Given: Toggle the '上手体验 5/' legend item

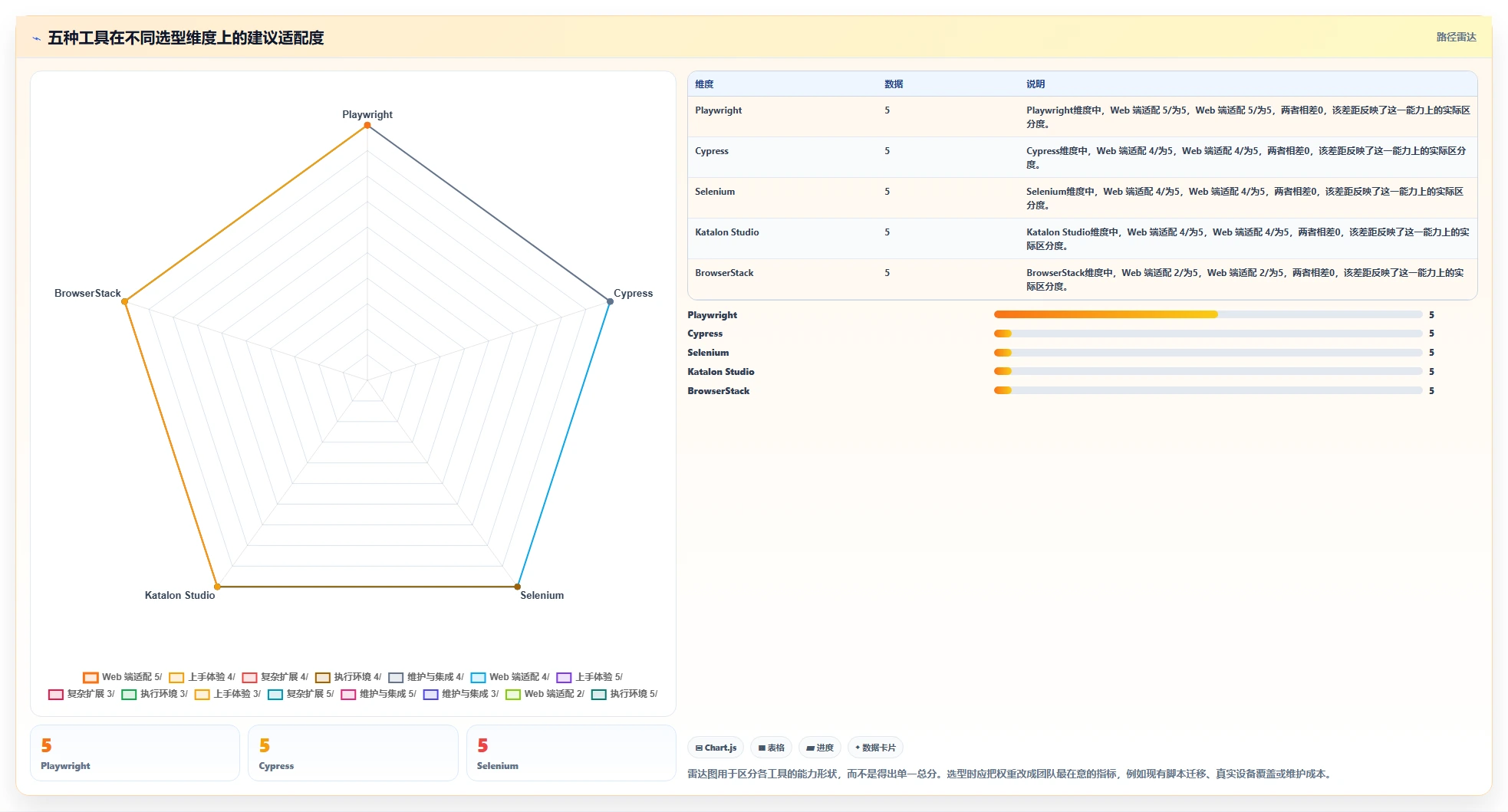Looking at the screenshot, I should [x=590, y=677].
